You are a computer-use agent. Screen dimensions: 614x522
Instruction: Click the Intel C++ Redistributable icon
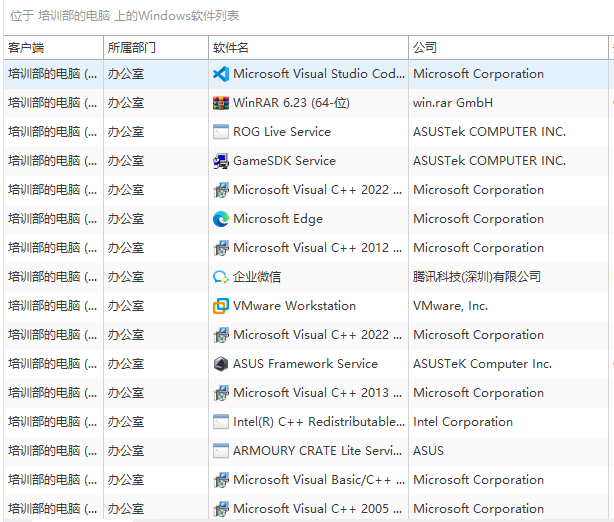click(221, 422)
